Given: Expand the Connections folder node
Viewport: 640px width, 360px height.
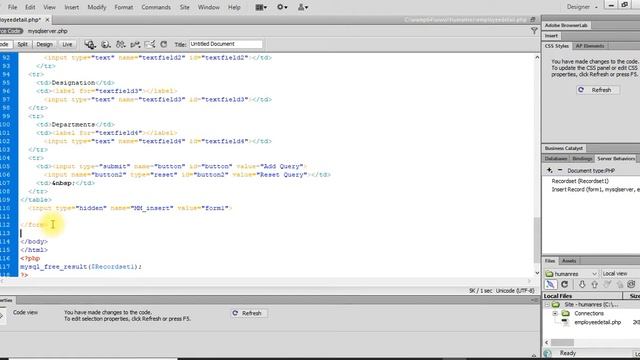Looking at the screenshot, I should 555,313.
